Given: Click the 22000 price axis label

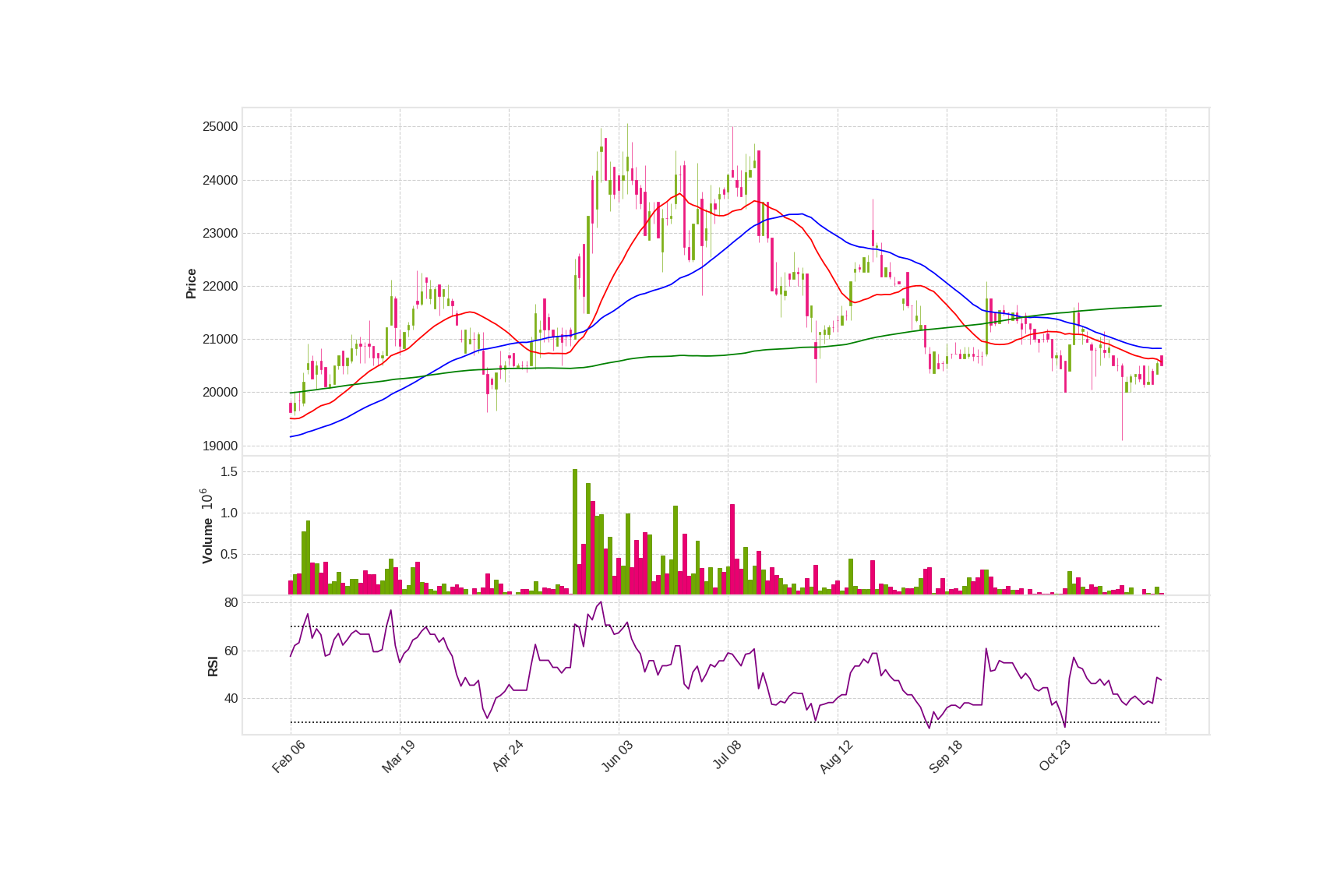Looking at the screenshot, I should (220, 287).
